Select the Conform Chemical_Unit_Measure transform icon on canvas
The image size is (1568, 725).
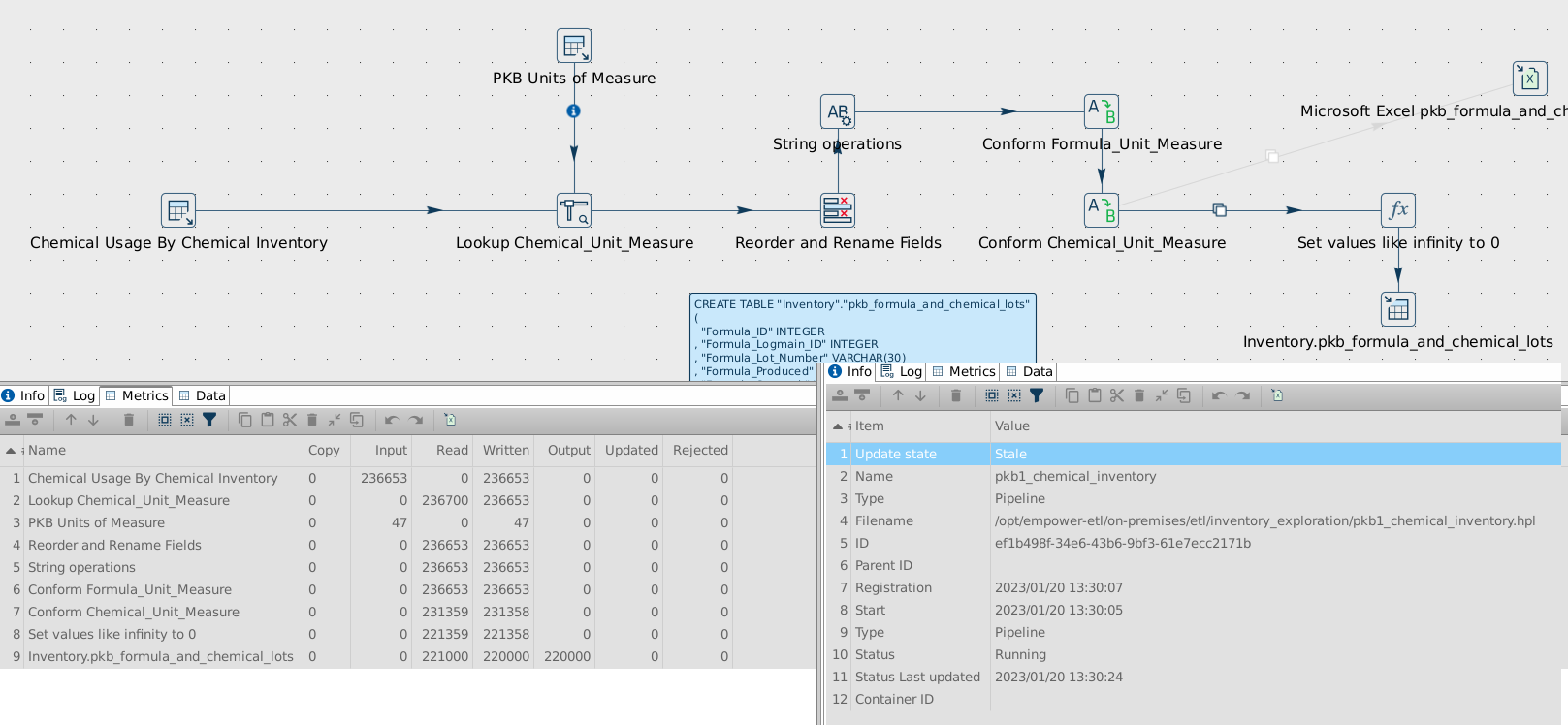1102,210
